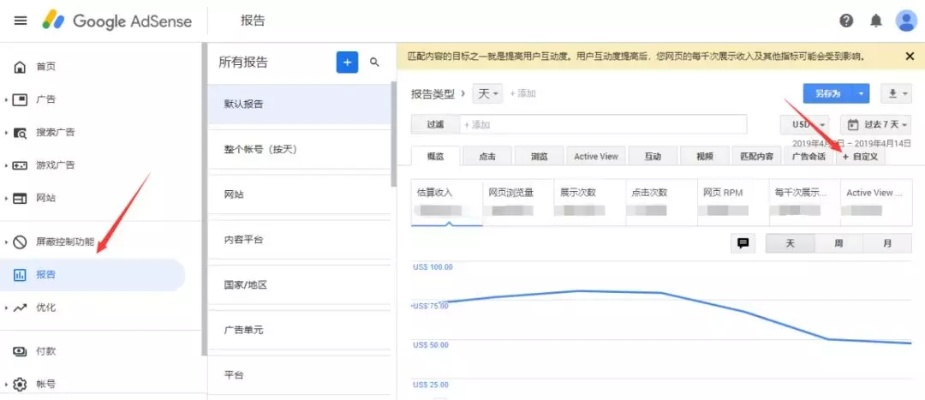Viewport: 925px width, 400px height.
Task: Open the USD currency dropdown
Action: (x=805, y=124)
